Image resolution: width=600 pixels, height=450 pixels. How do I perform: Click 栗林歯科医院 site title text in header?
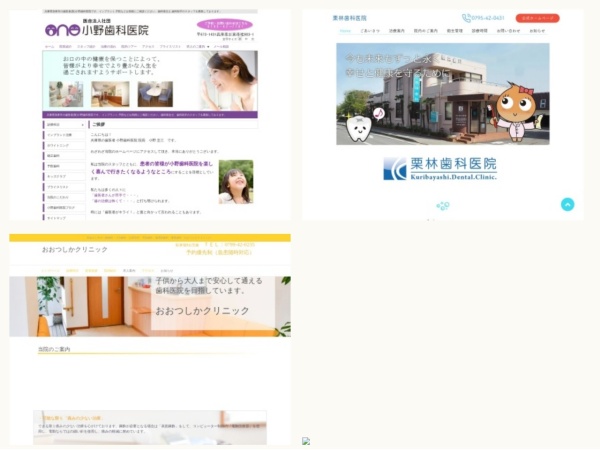click(x=349, y=18)
